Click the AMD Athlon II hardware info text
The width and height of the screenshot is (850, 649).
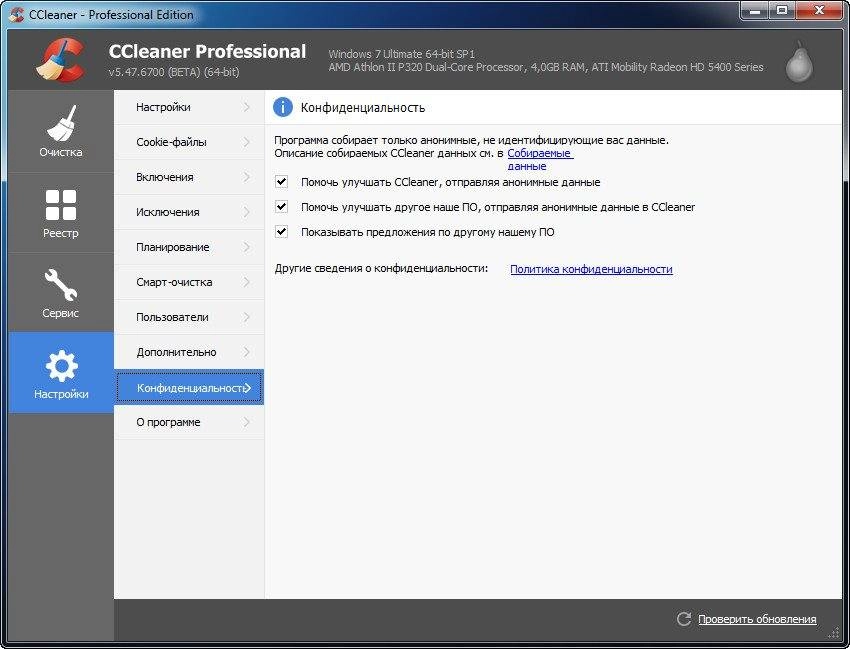pos(546,67)
